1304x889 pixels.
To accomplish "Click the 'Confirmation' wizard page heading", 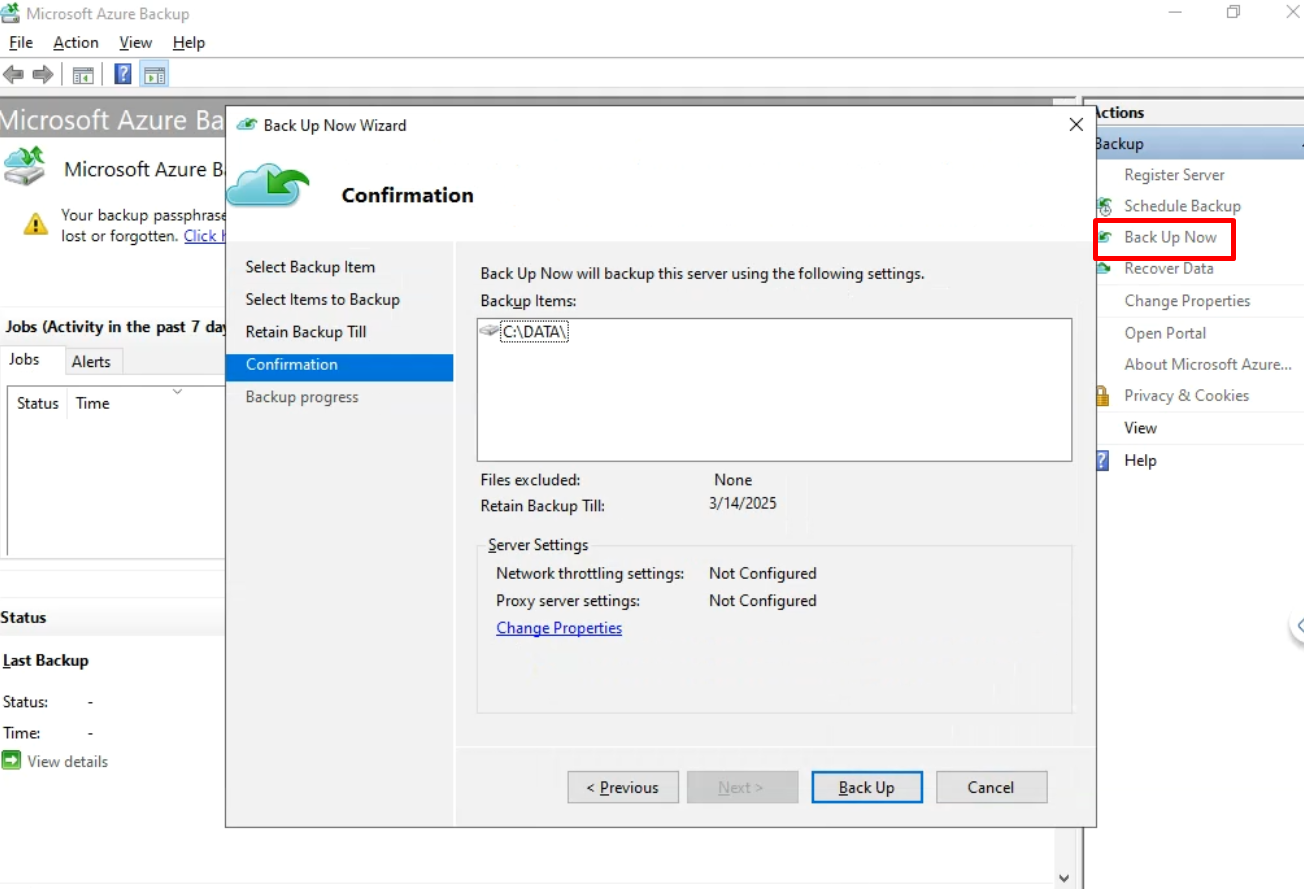I will pos(408,195).
